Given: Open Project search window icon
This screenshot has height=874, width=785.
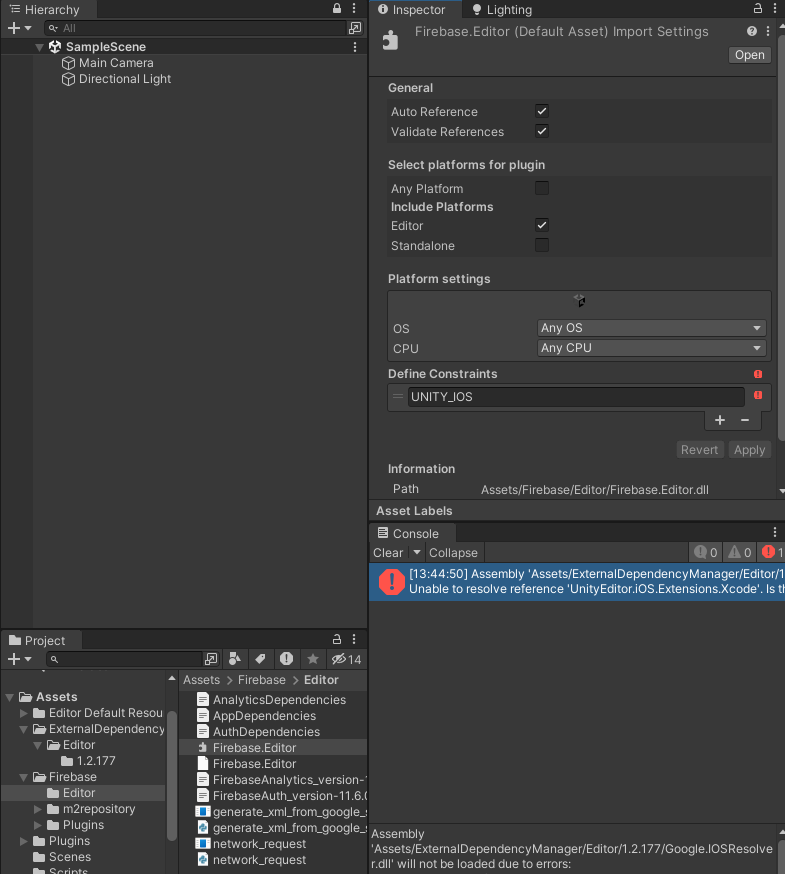Looking at the screenshot, I should coord(211,659).
